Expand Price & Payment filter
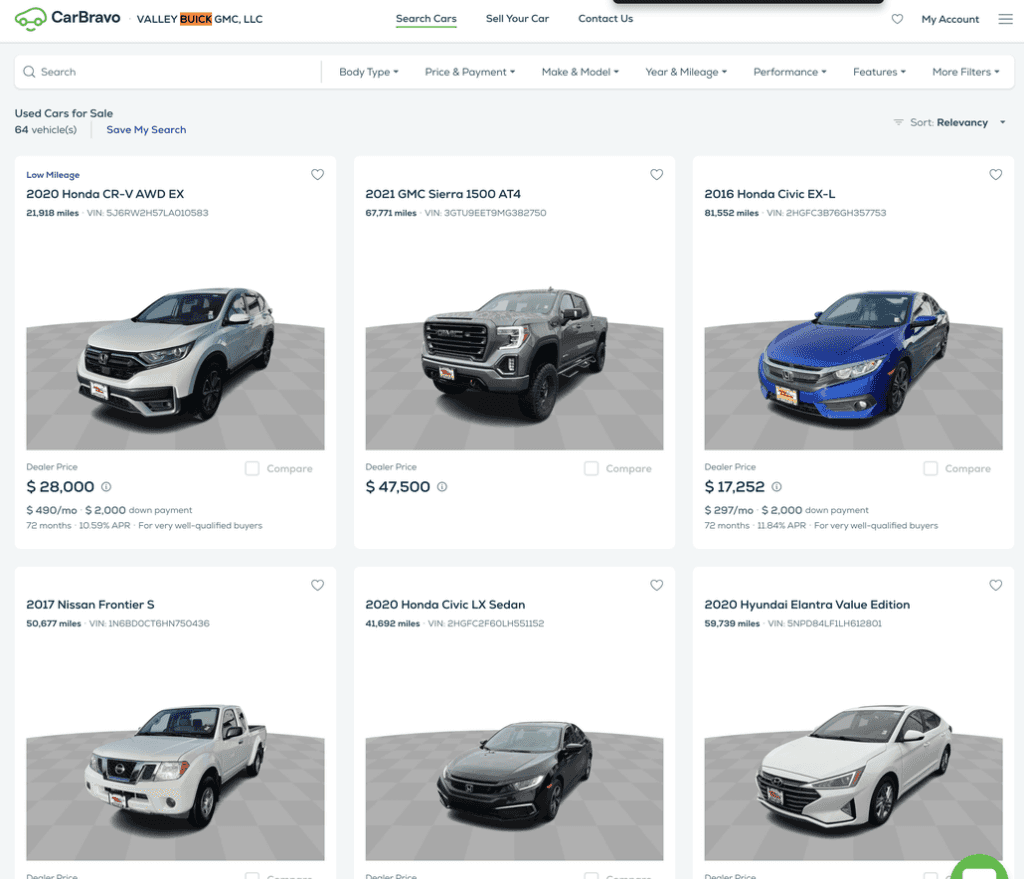Screen dimensions: 1024x879 470,72
